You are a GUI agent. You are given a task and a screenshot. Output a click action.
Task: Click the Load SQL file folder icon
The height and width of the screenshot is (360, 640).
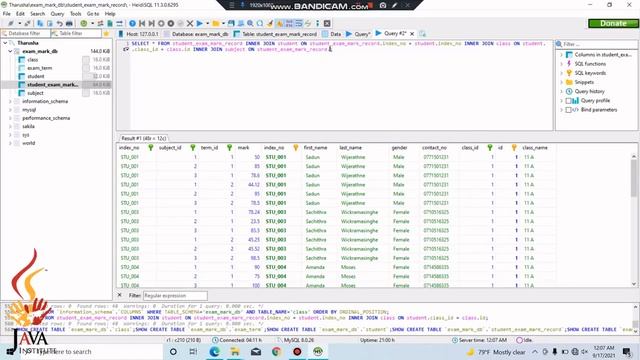click(216, 24)
